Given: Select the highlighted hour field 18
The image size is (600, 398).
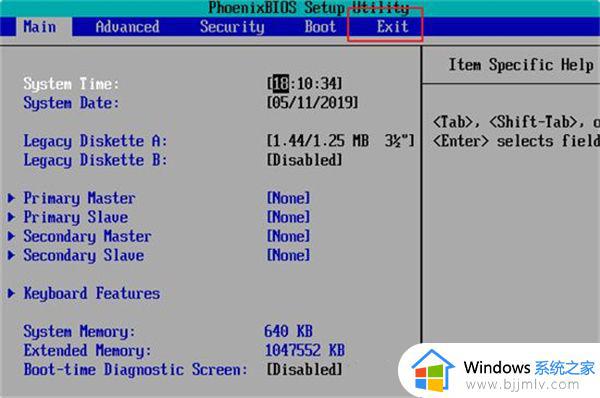Looking at the screenshot, I should [x=281, y=83].
